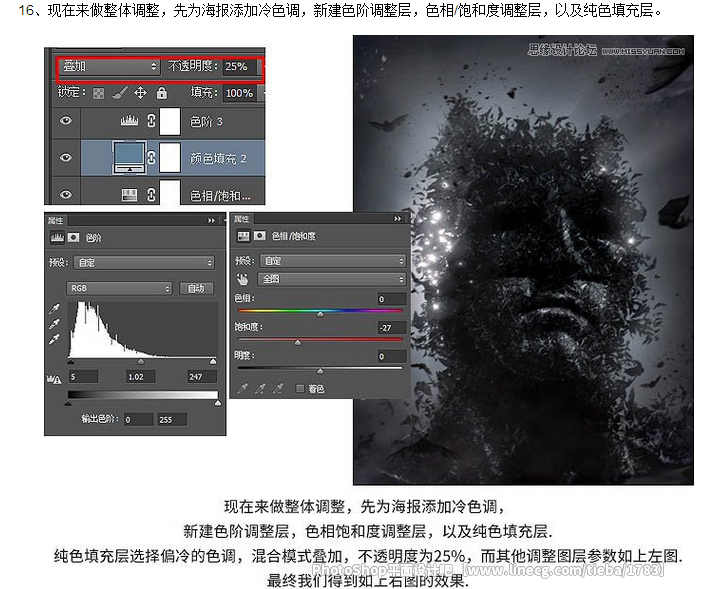Click the 饱和度 value -27 field

click(x=392, y=328)
